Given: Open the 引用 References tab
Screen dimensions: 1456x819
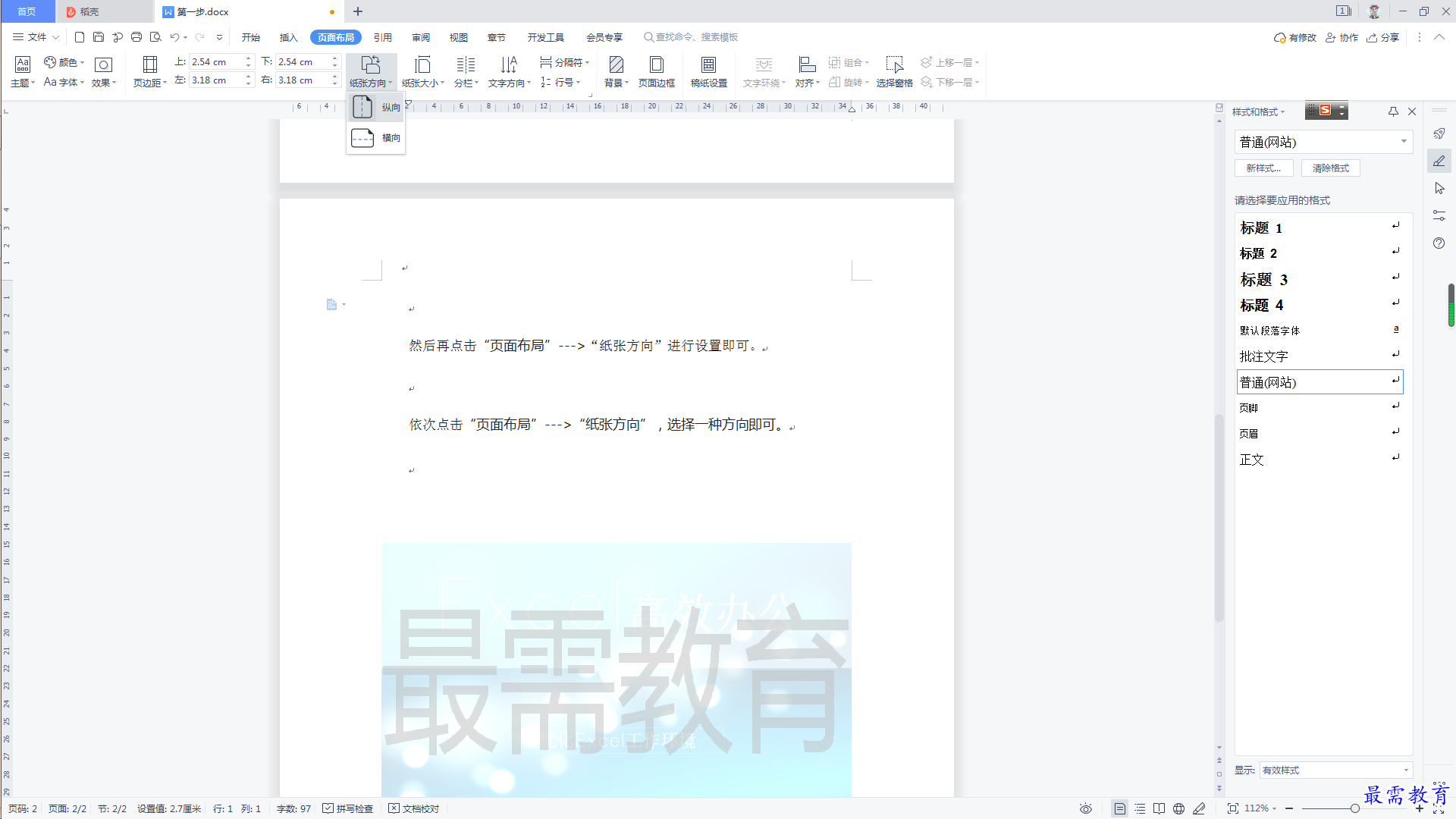Looking at the screenshot, I should (x=383, y=37).
